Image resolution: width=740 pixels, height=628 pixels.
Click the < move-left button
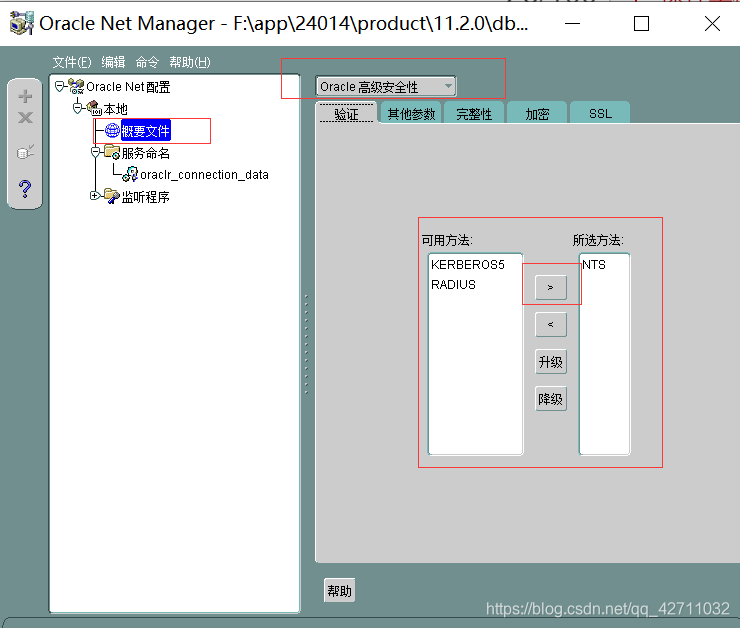coord(551,325)
